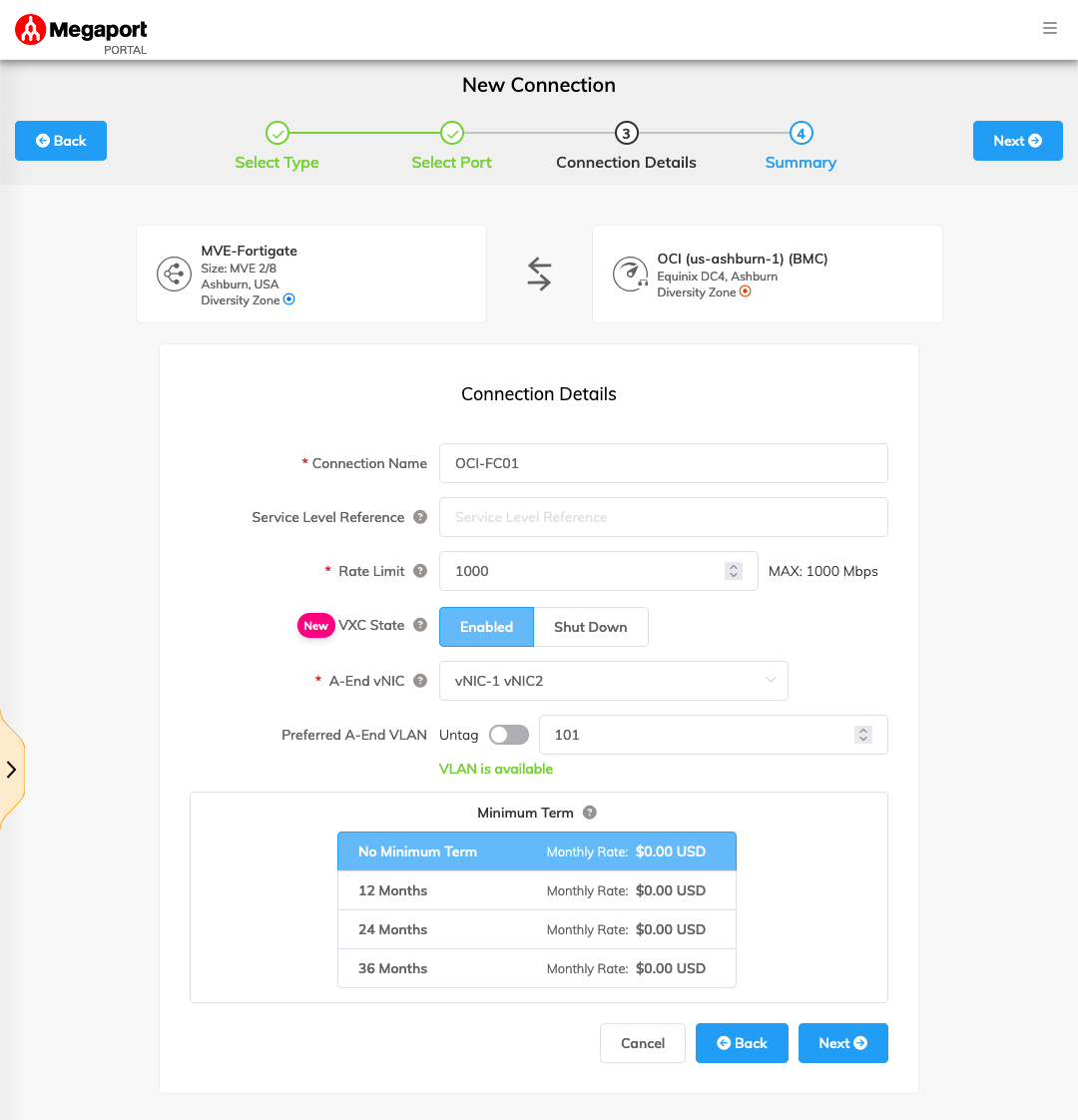Click the OCI speedometer icon
The width and height of the screenshot is (1078, 1120).
[x=630, y=275]
